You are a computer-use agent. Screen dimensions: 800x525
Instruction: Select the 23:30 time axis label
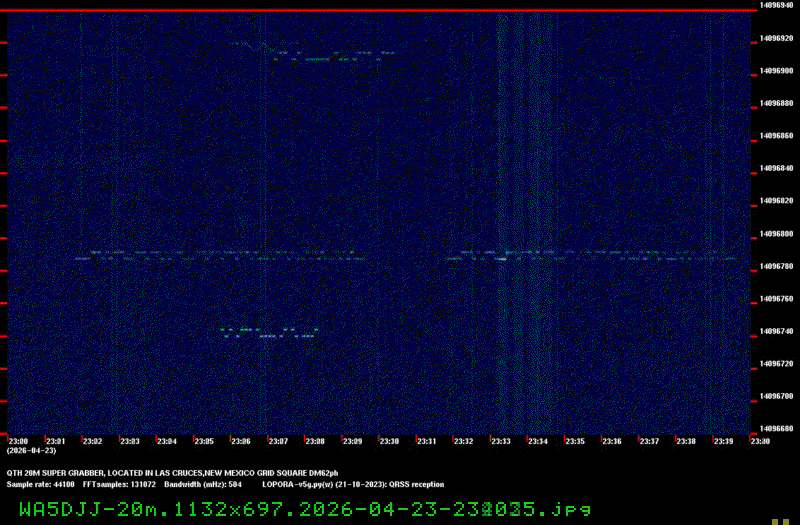tap(389, 441)
